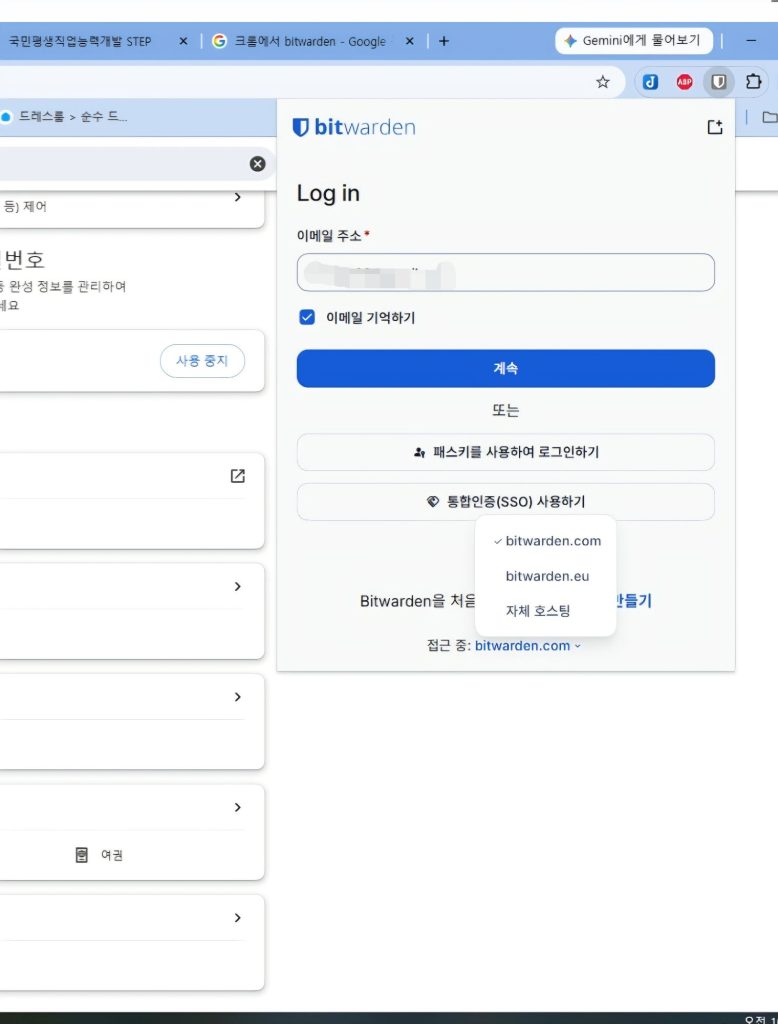Click the 이메일 주소 input field
778x1024 pixels.
point(506,272)
